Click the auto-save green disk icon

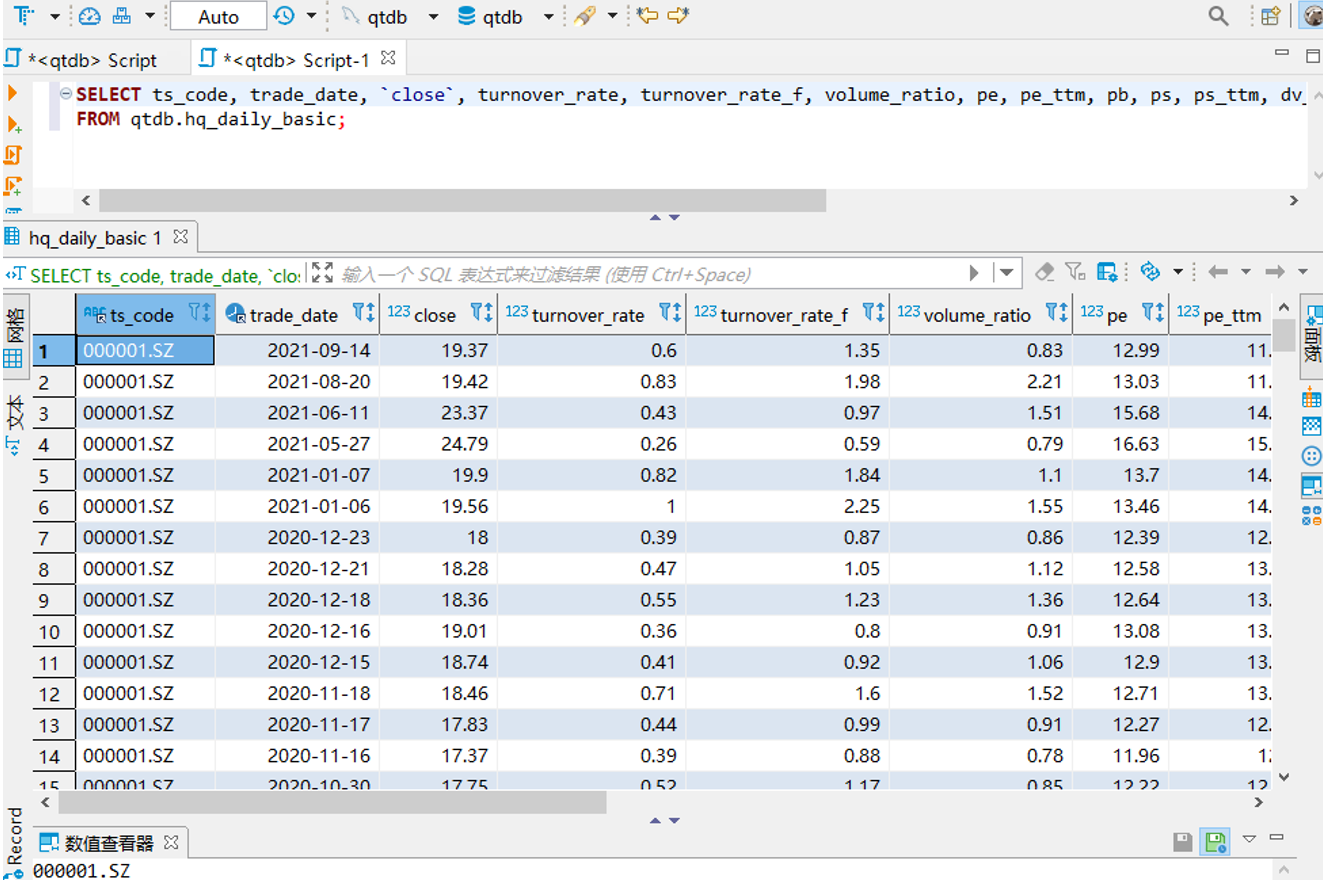coord(1215,842)
